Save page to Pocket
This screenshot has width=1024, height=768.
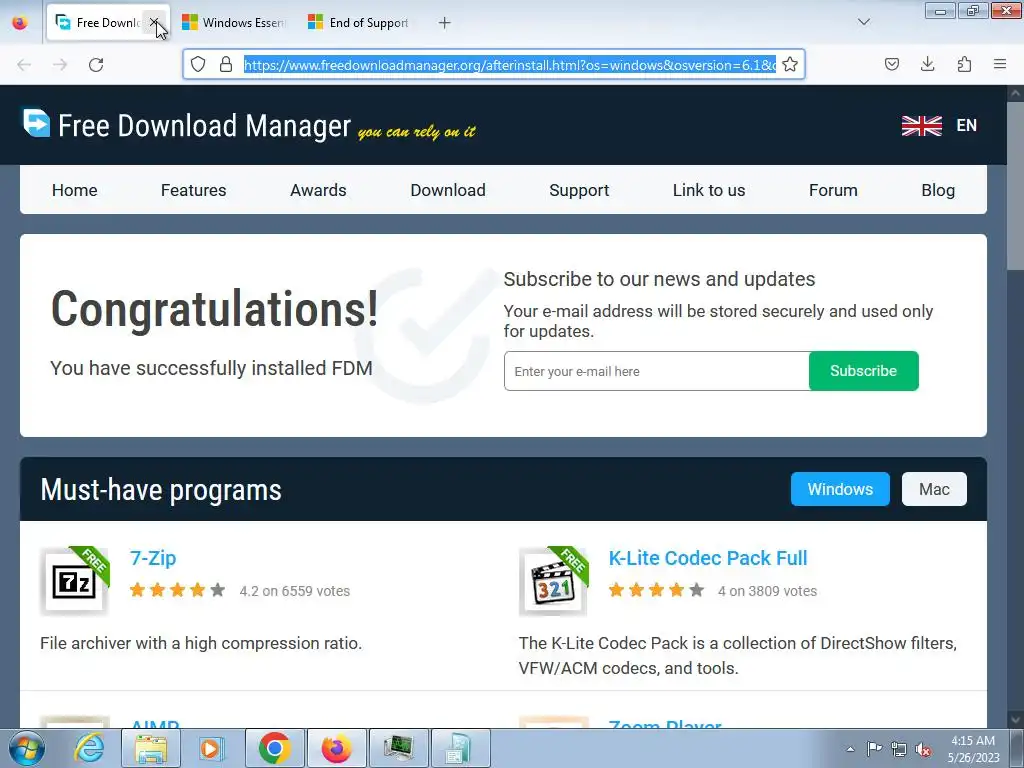click(x=892, y=64)
